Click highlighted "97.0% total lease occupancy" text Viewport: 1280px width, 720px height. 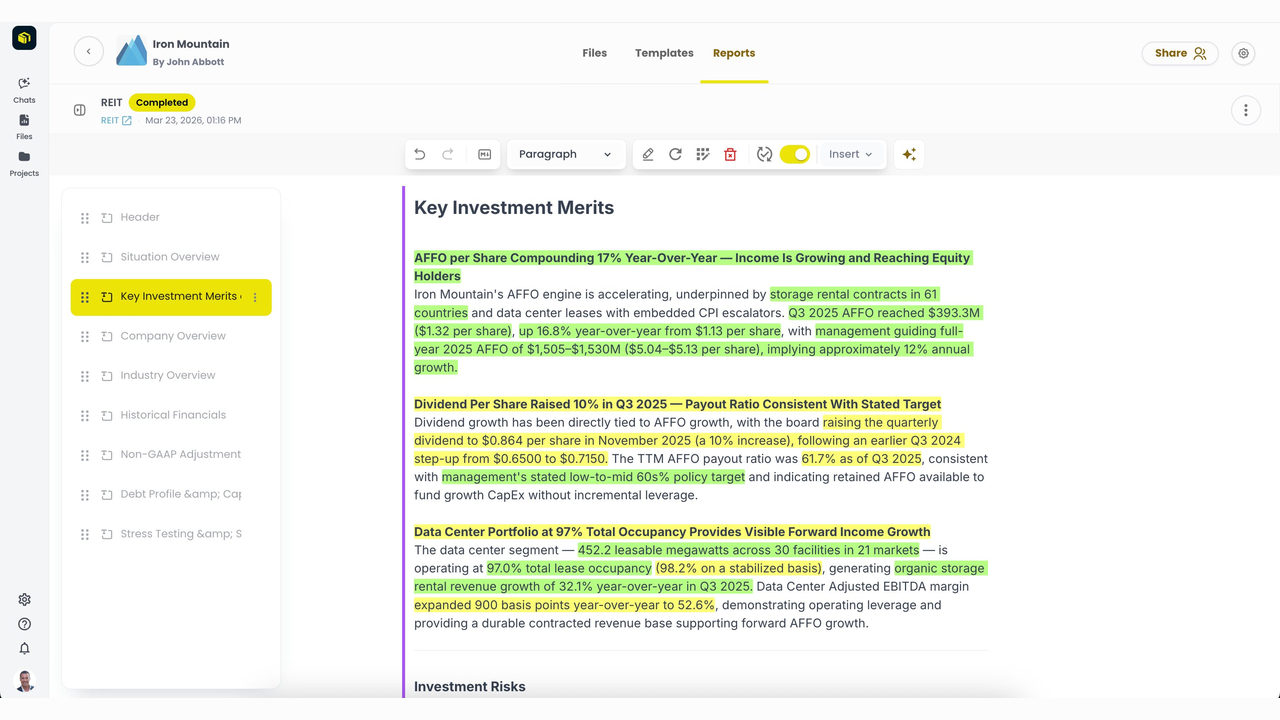point(569,568)
